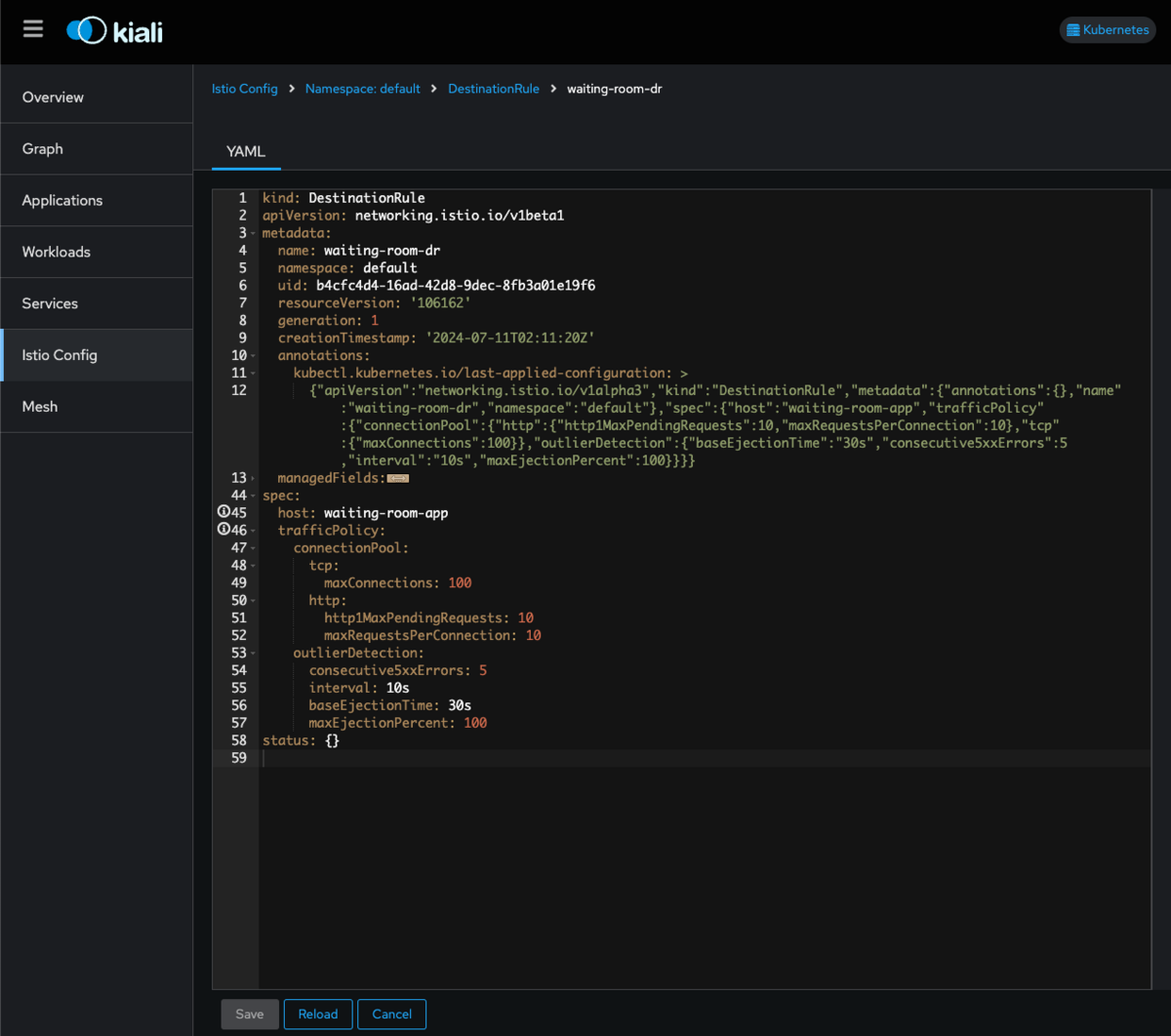Image resolution: width=1171 pixels, height=1036 pixels.
Task: Fold the http section on line 50
Action: (x=254, y=601)
